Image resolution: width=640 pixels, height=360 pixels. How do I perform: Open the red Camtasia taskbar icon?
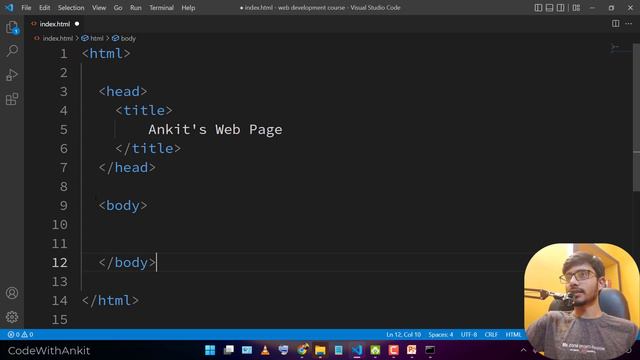[393, 350]
